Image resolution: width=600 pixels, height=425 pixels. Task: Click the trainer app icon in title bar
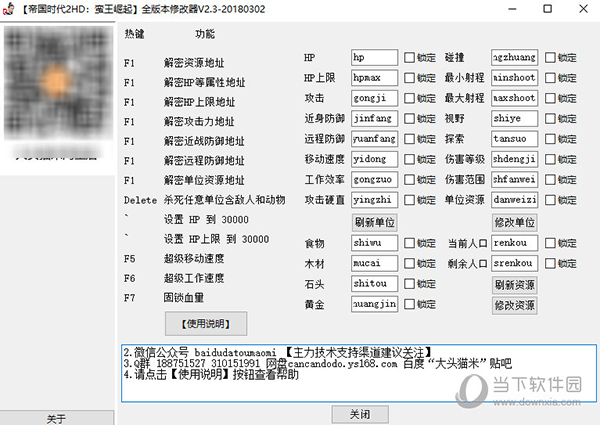(8, 8)
